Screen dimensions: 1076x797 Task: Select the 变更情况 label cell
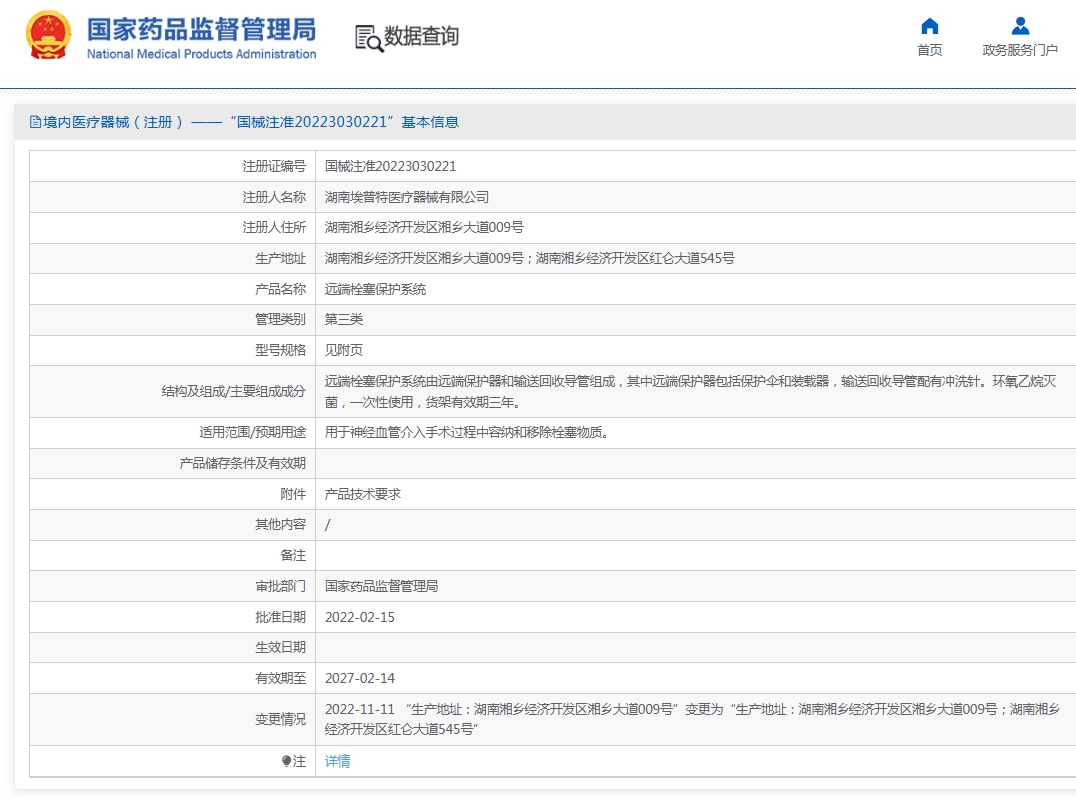click(172, 719)
